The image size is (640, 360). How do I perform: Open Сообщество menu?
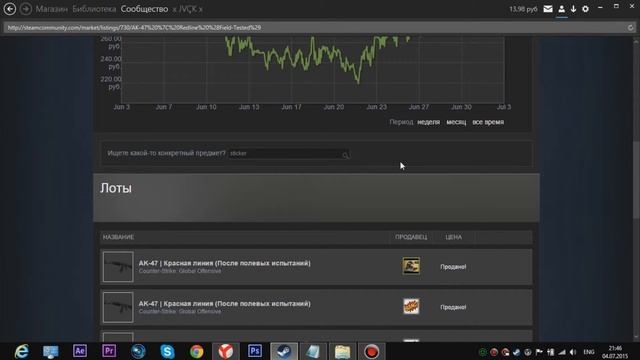(144, 9)
